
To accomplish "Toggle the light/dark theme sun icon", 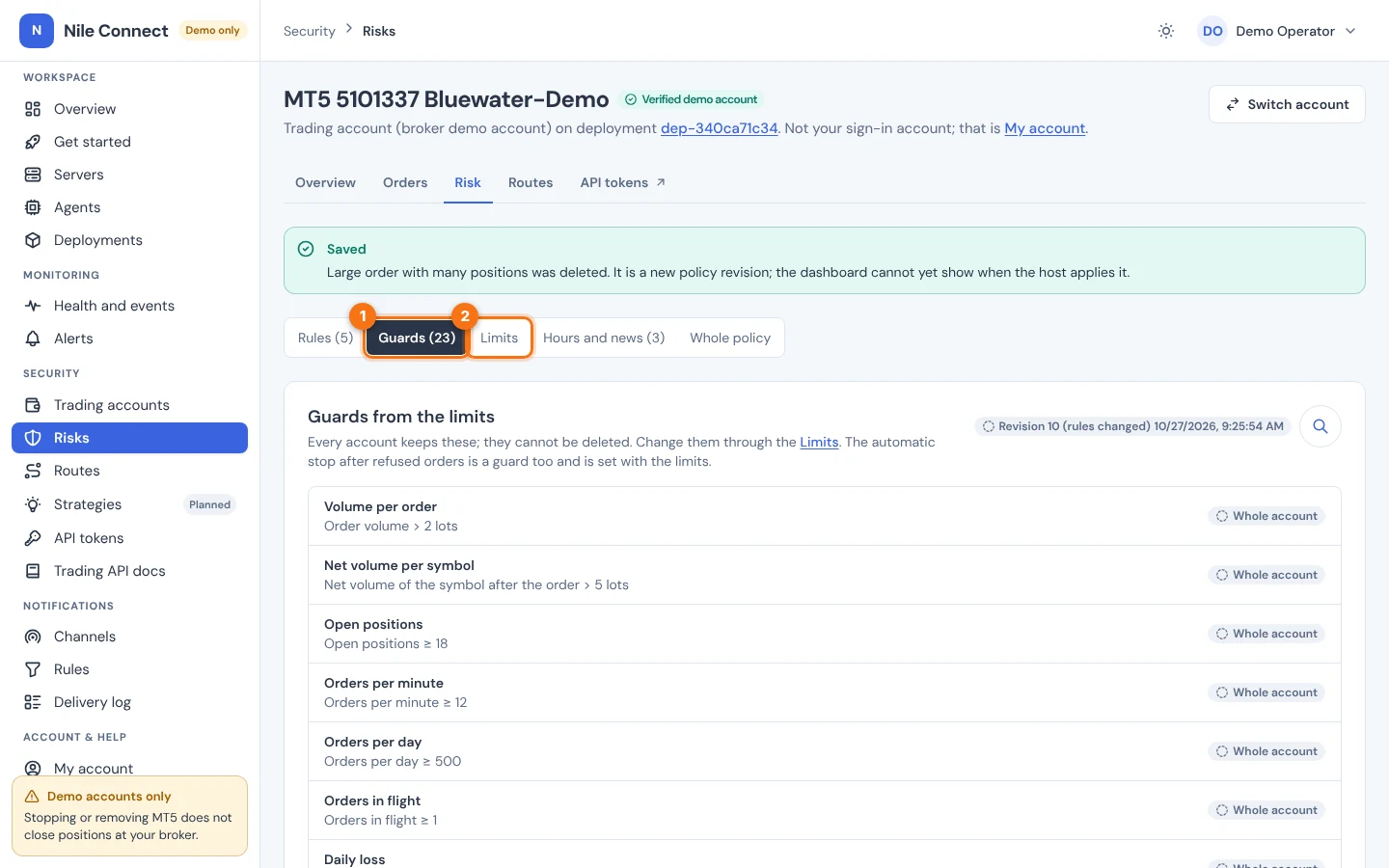I will [1166, 31].
